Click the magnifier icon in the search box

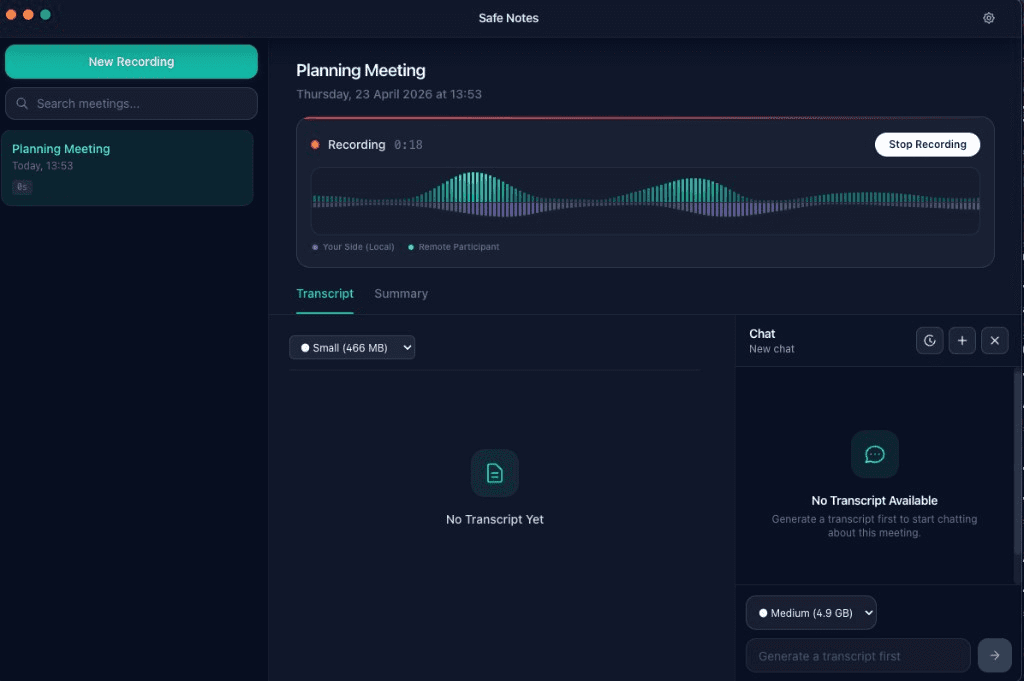coord(22,103)
